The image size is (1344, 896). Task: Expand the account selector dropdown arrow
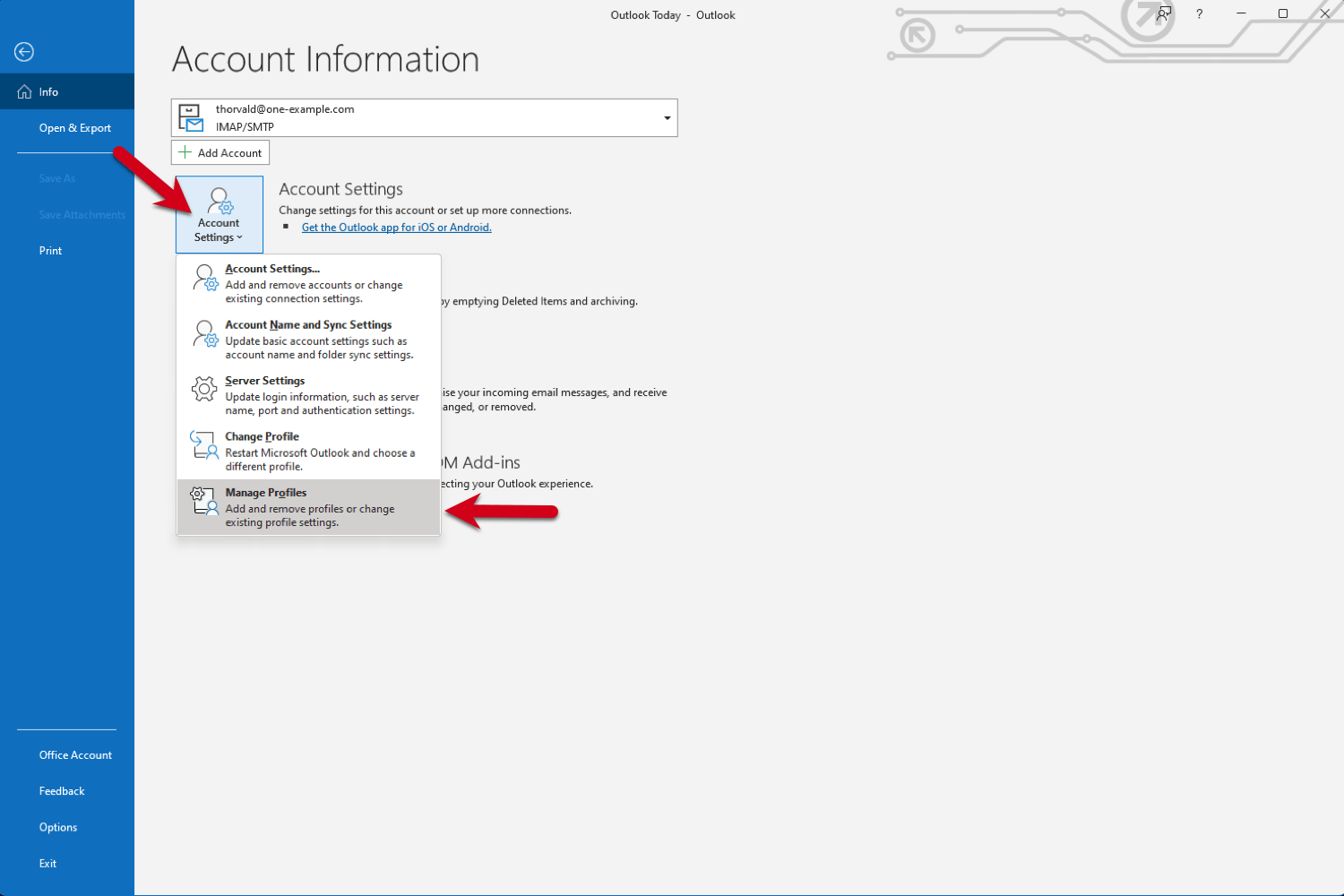667,117
